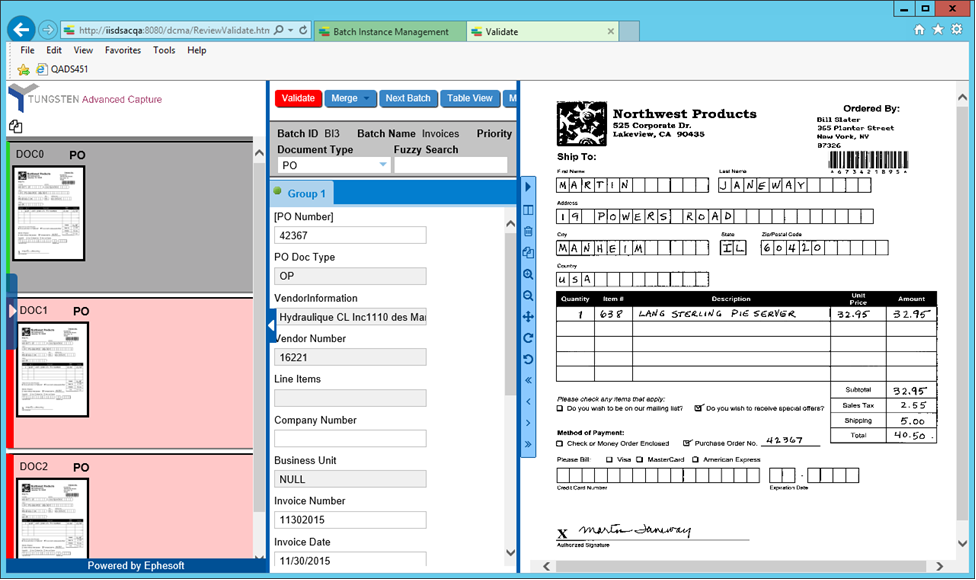Screen dimensions: 976x580
Task: Click the Next Batch button
Action: click(408, 98)
